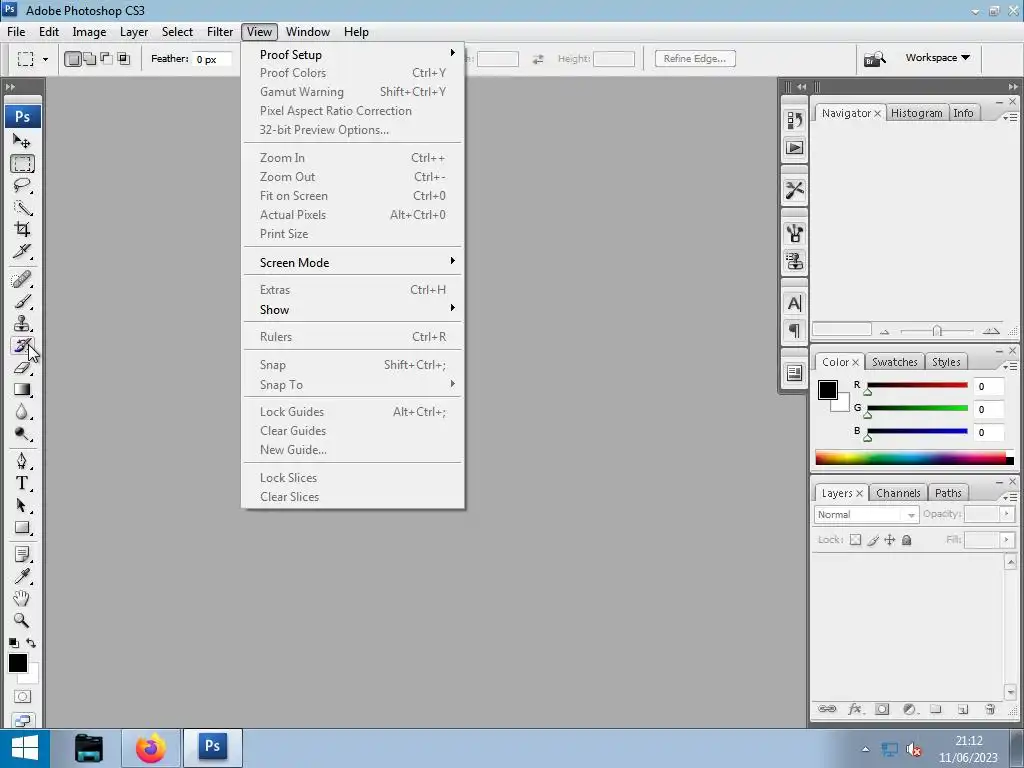The width and height of the screenshot is (1024, 768).
Task: Select the Move tool
Action: (x=22, y=141)
